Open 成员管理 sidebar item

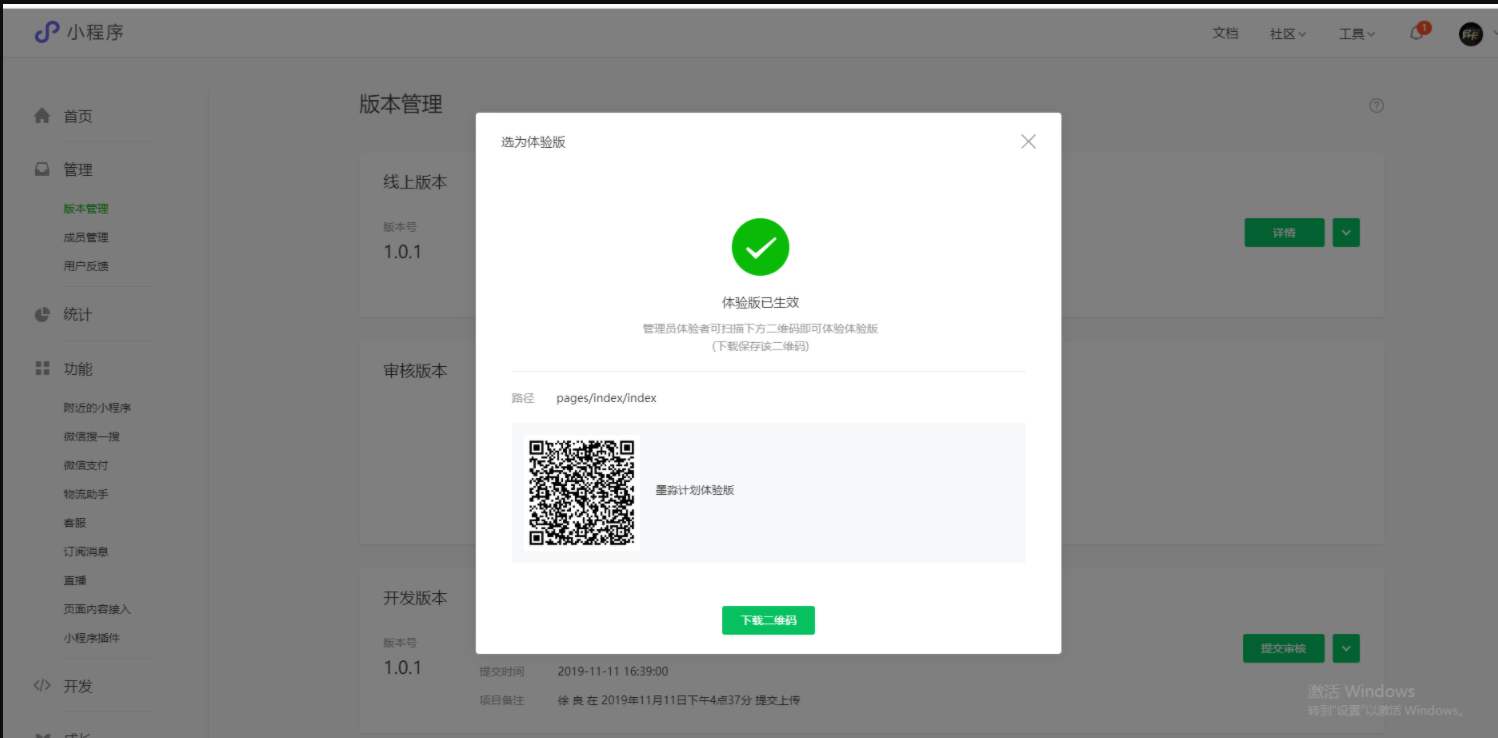point(86,237)
